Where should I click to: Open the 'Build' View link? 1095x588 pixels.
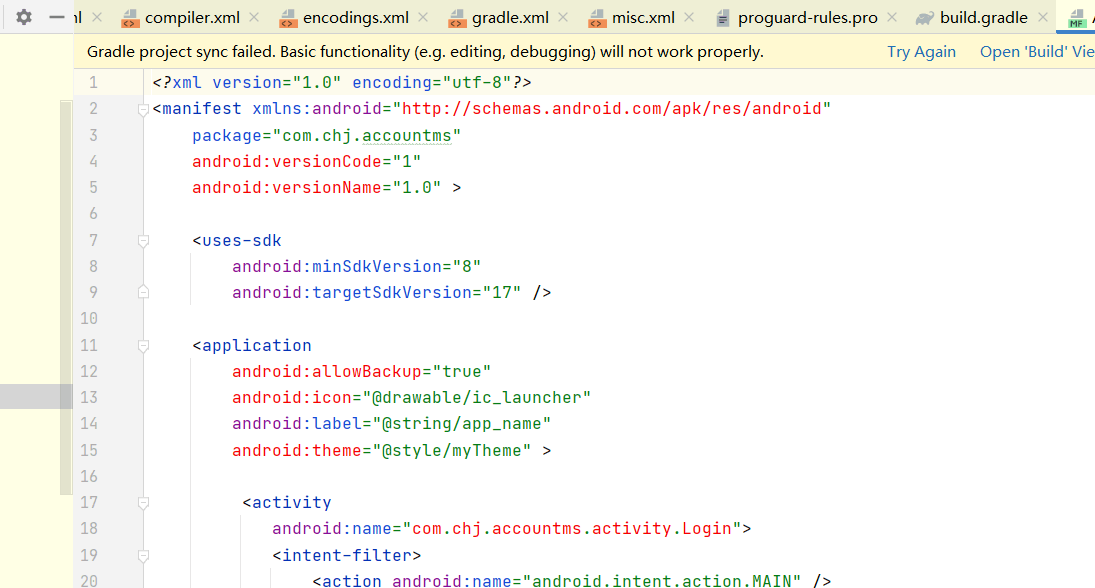point(1037,52)
